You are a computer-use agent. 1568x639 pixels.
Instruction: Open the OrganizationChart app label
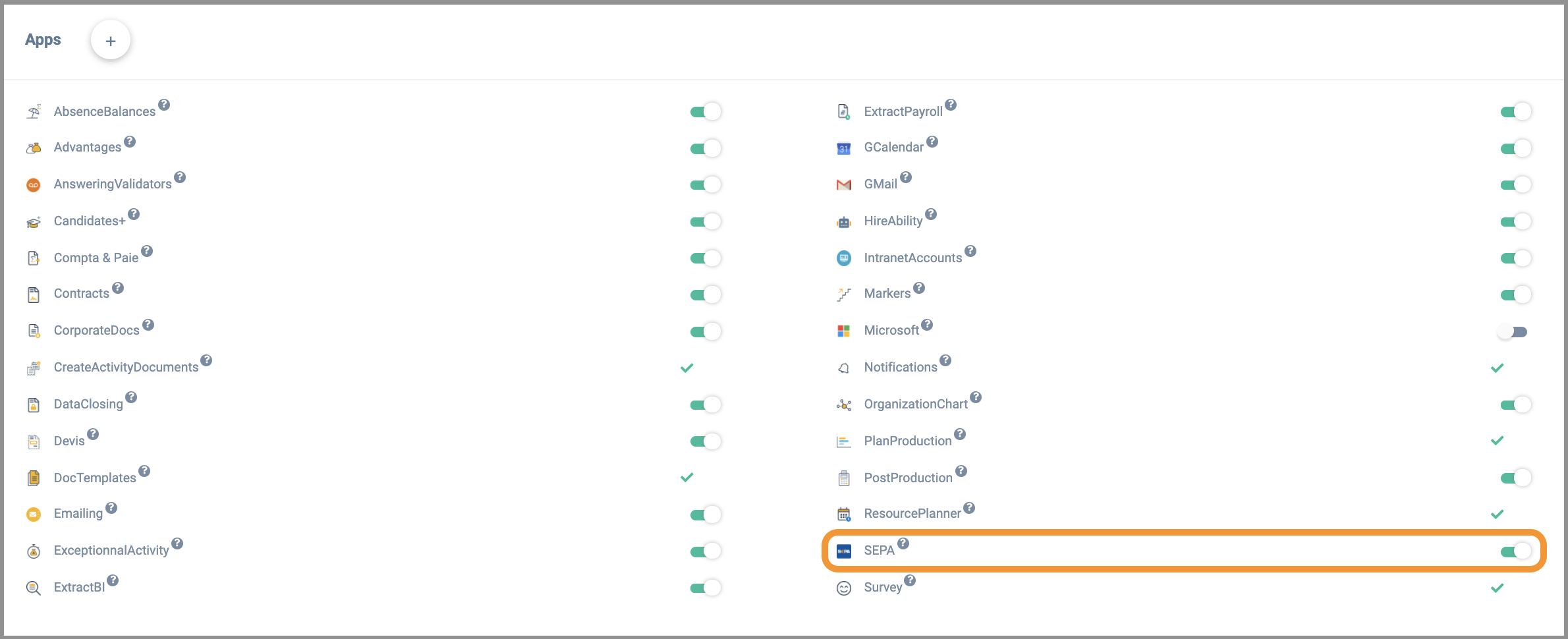click(x=915, y=404)
